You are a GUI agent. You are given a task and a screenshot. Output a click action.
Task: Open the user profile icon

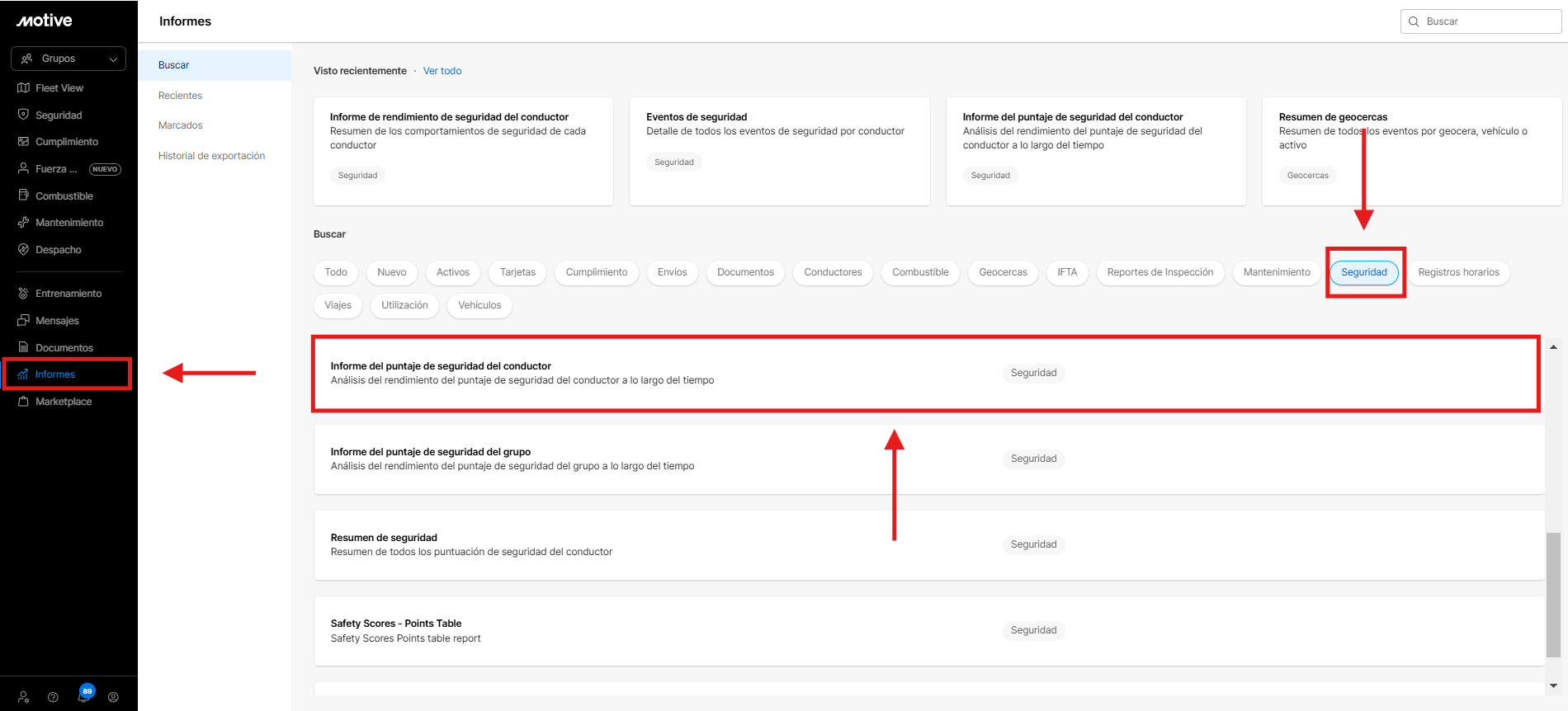tap(113, 697)
